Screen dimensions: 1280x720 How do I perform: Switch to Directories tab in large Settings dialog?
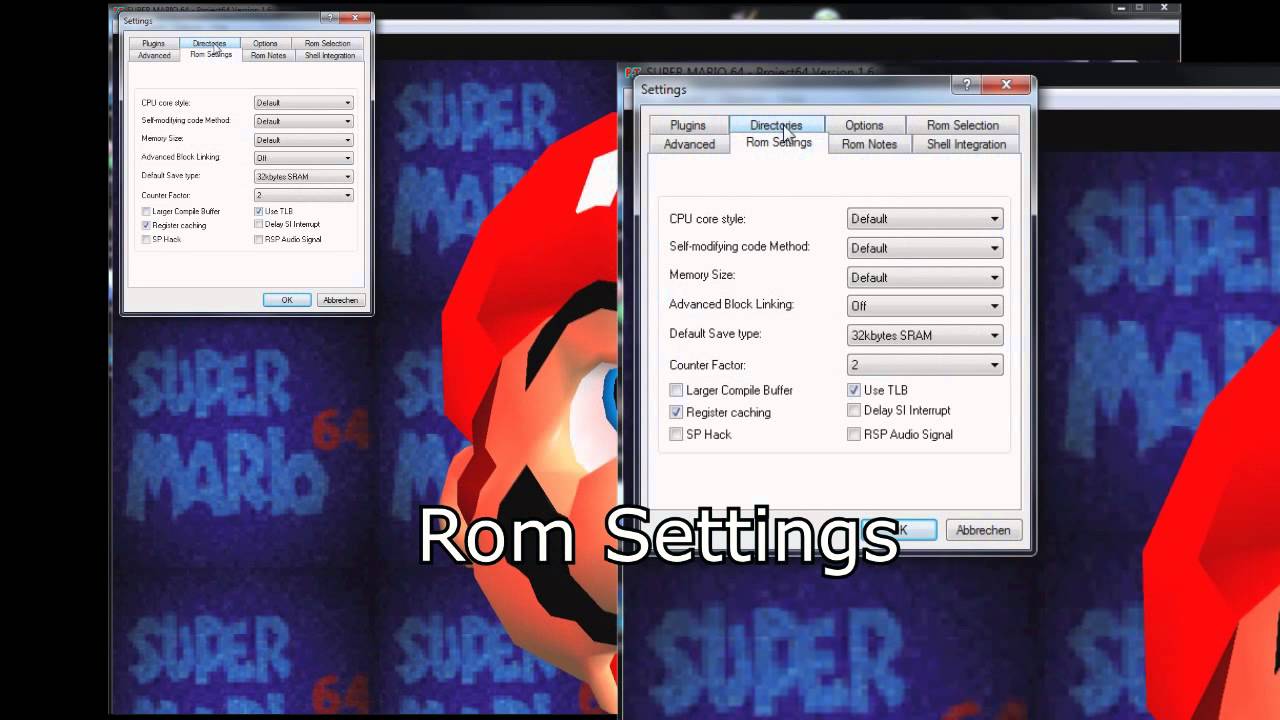[776, 125]
